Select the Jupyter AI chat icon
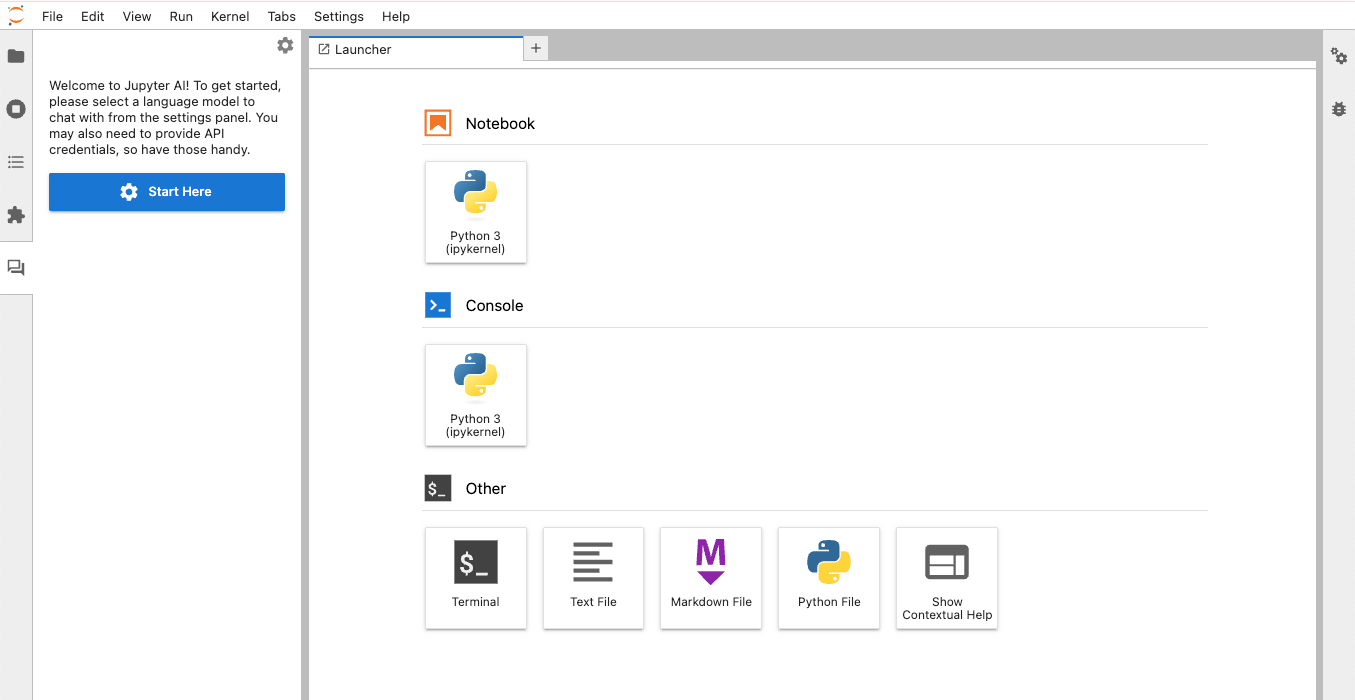Image resolution: width=1355 pixels, height=700 pixels. click(16, 268)
